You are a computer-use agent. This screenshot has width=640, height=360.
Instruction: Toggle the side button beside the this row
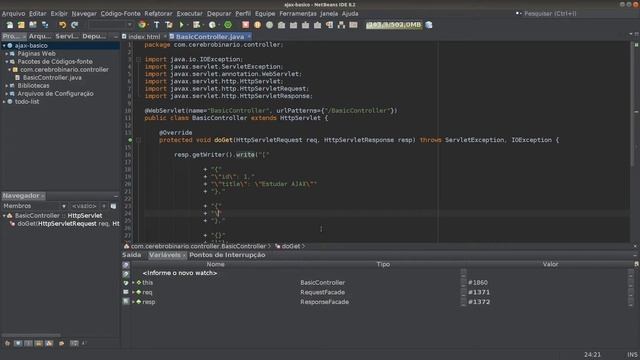click(x=126, y=283)
